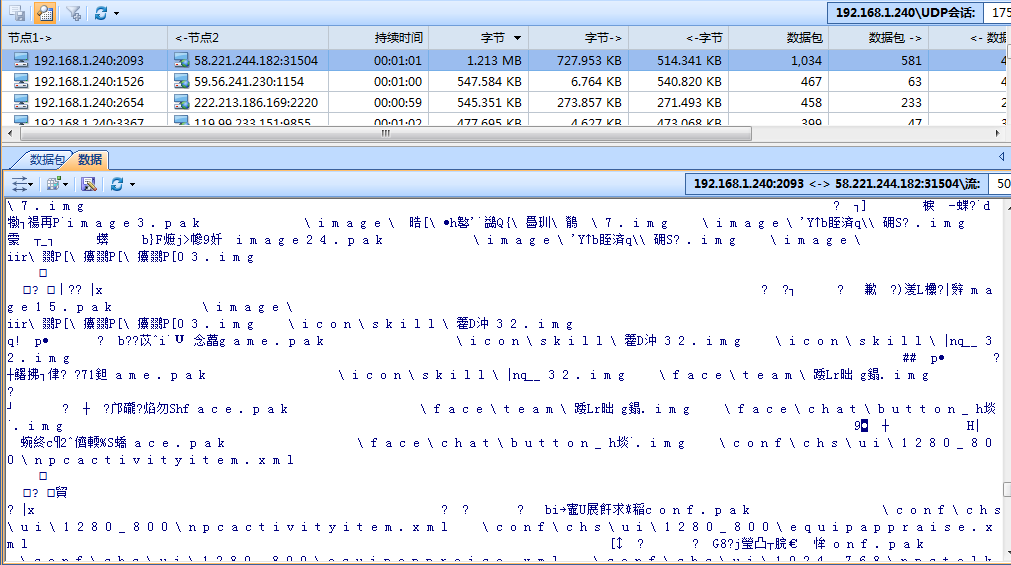Screen dimensions: 1011x565
Task: Click globe-computer icon beside 222.213.186.169:2220
Action: tap(182, 103)
